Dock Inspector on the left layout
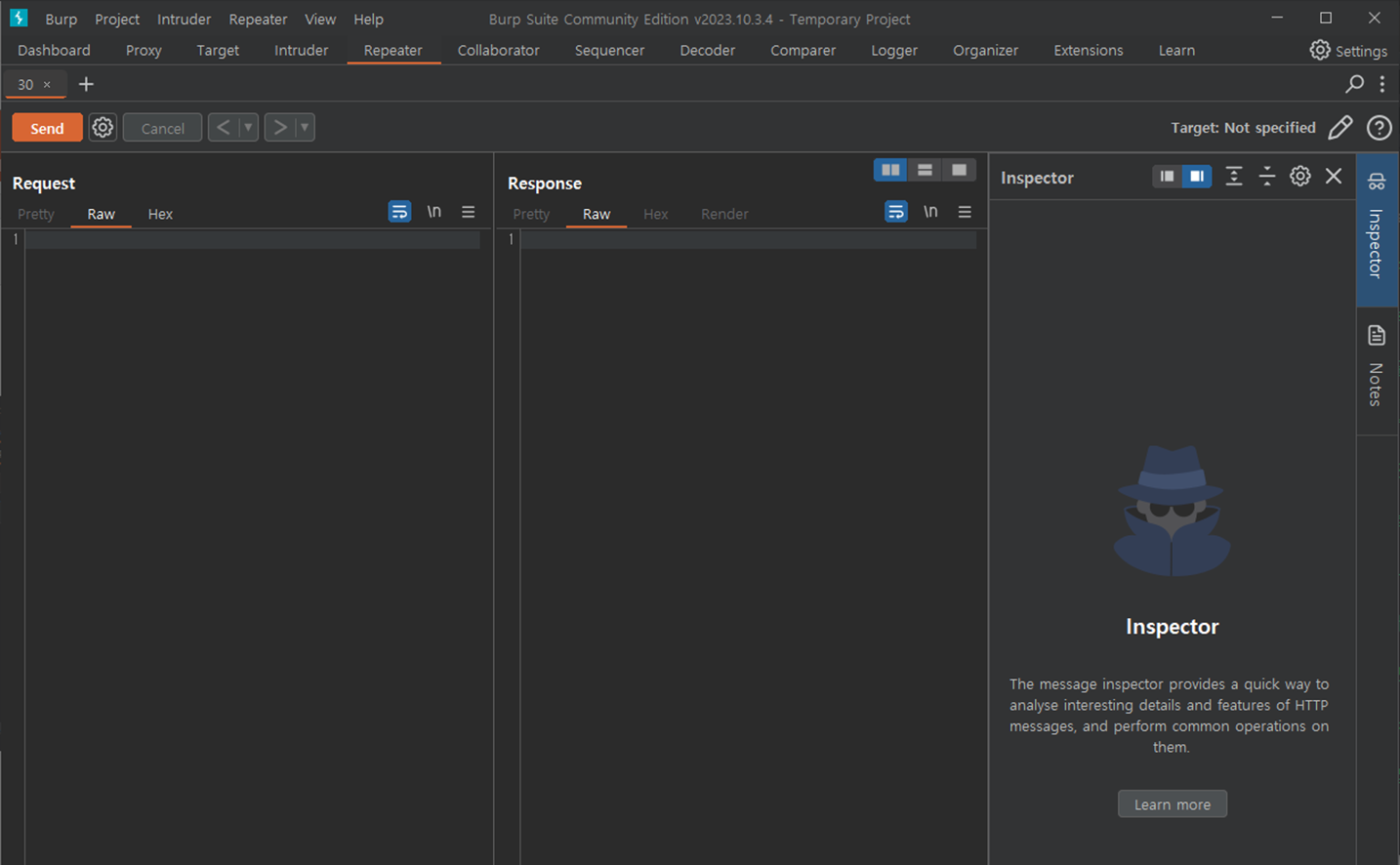 pos(1167,176)
